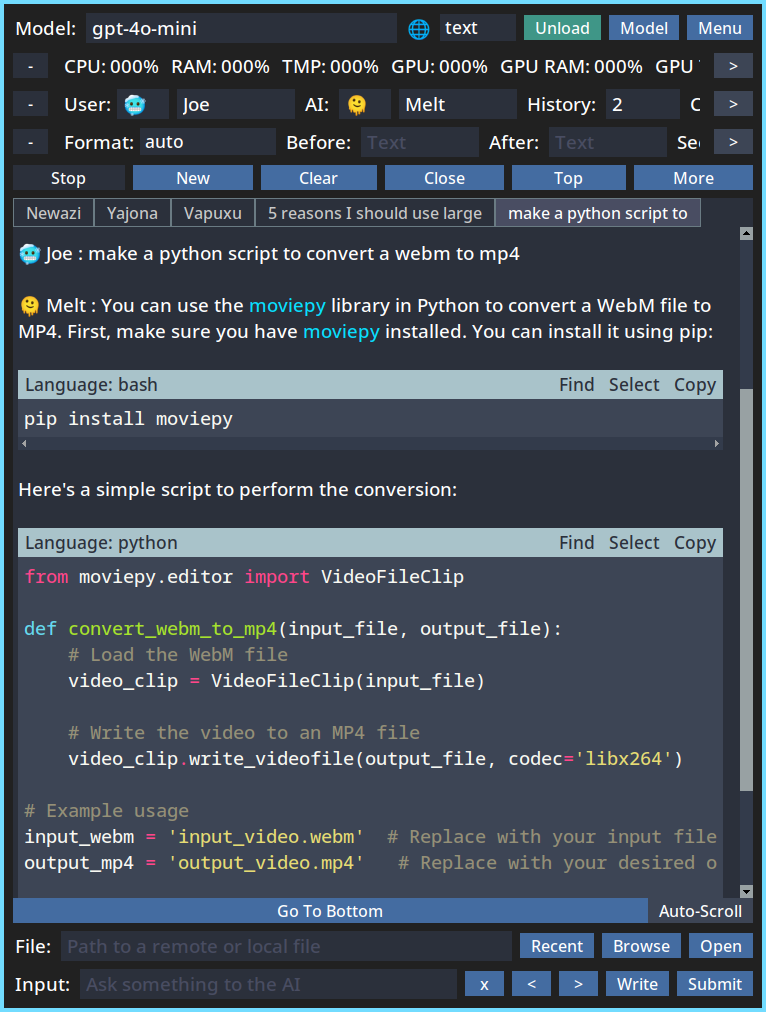This screenshot has height=1012, width=766.
Task: Switch to the Vapuxu tab
Action: (x=213, y=213)
